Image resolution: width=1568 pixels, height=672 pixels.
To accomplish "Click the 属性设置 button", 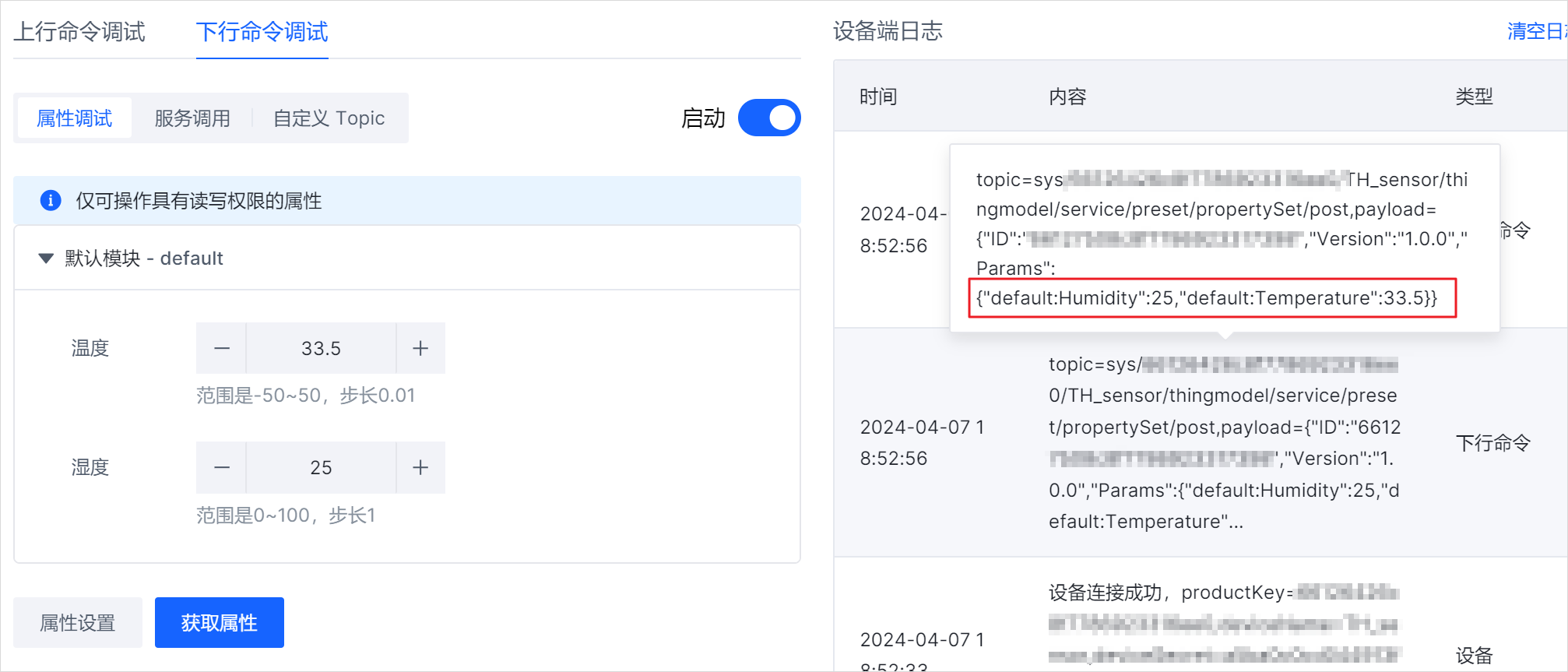I will point(78,622).
